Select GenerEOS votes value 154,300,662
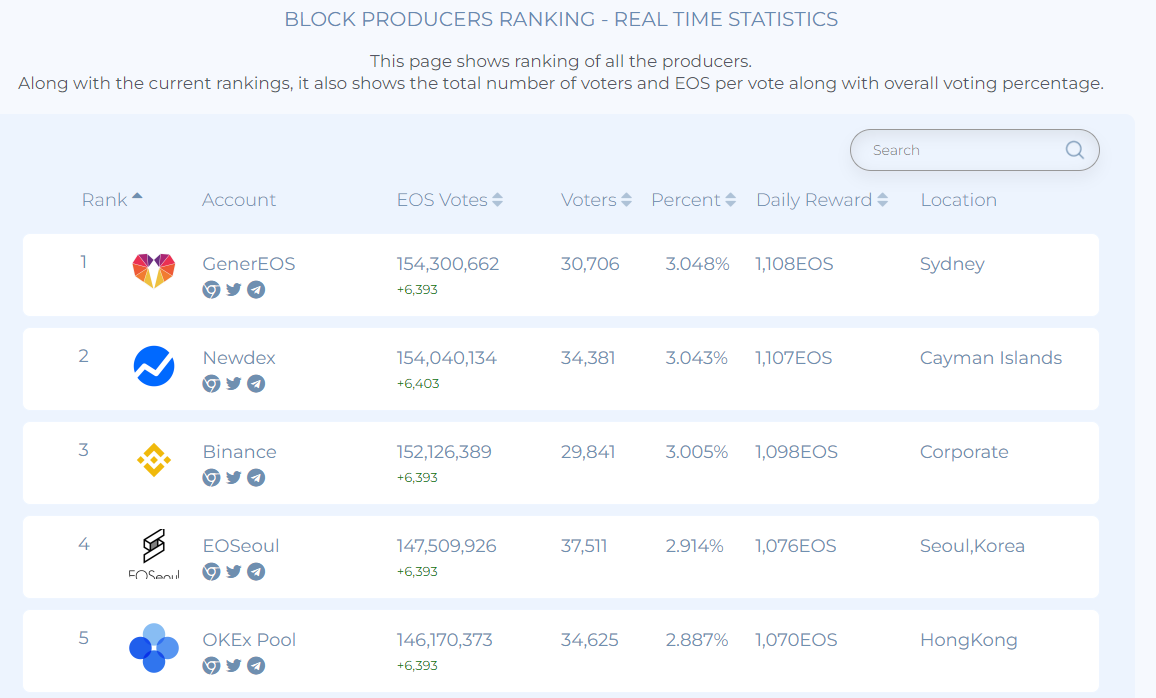This screenshot has width=1156, height=698. [448, 264]
